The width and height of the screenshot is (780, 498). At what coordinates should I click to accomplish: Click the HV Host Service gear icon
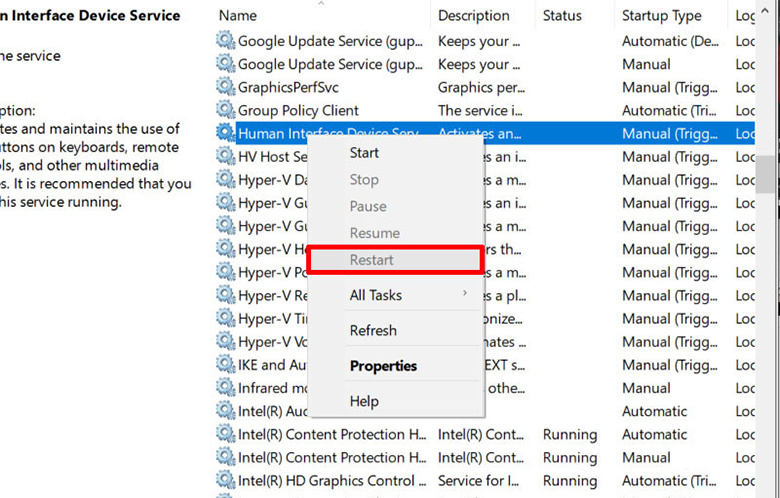(226, 157)
